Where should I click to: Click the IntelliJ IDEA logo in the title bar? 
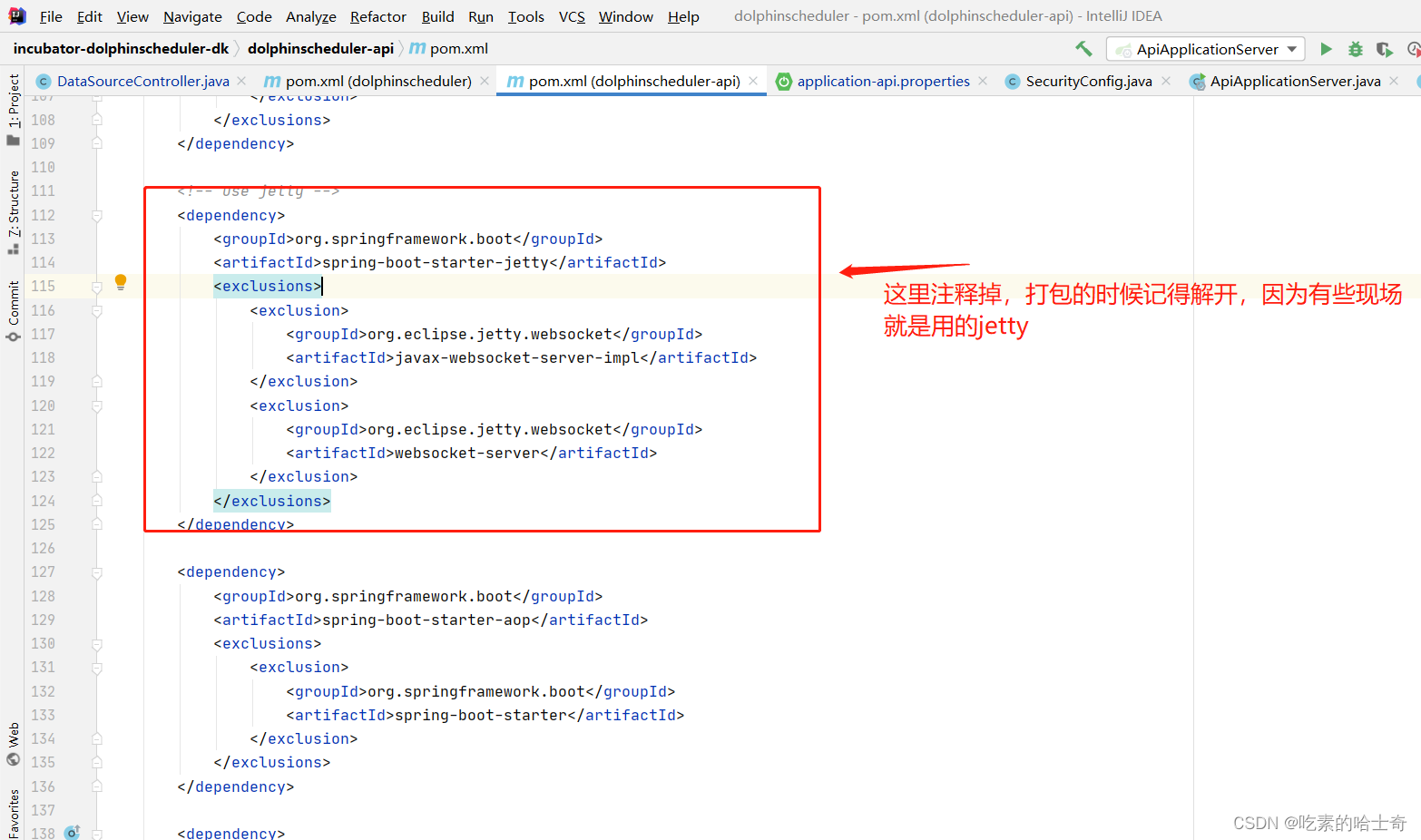[x=17, y=15]
